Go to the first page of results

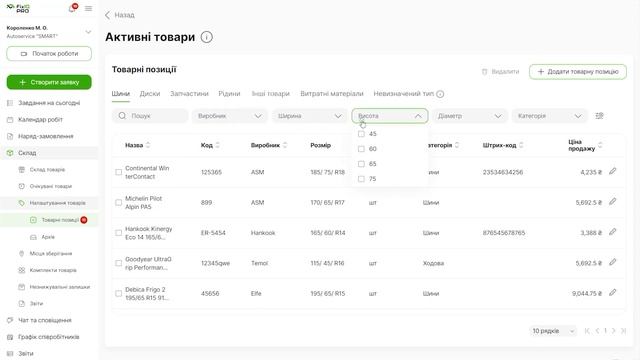(x=587, y=331)
